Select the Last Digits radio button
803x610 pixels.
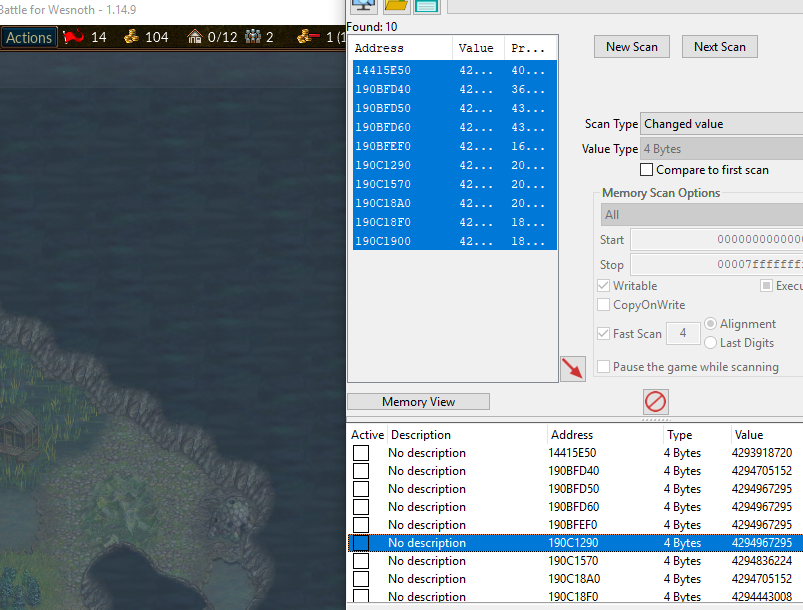(x=710, y=343)
